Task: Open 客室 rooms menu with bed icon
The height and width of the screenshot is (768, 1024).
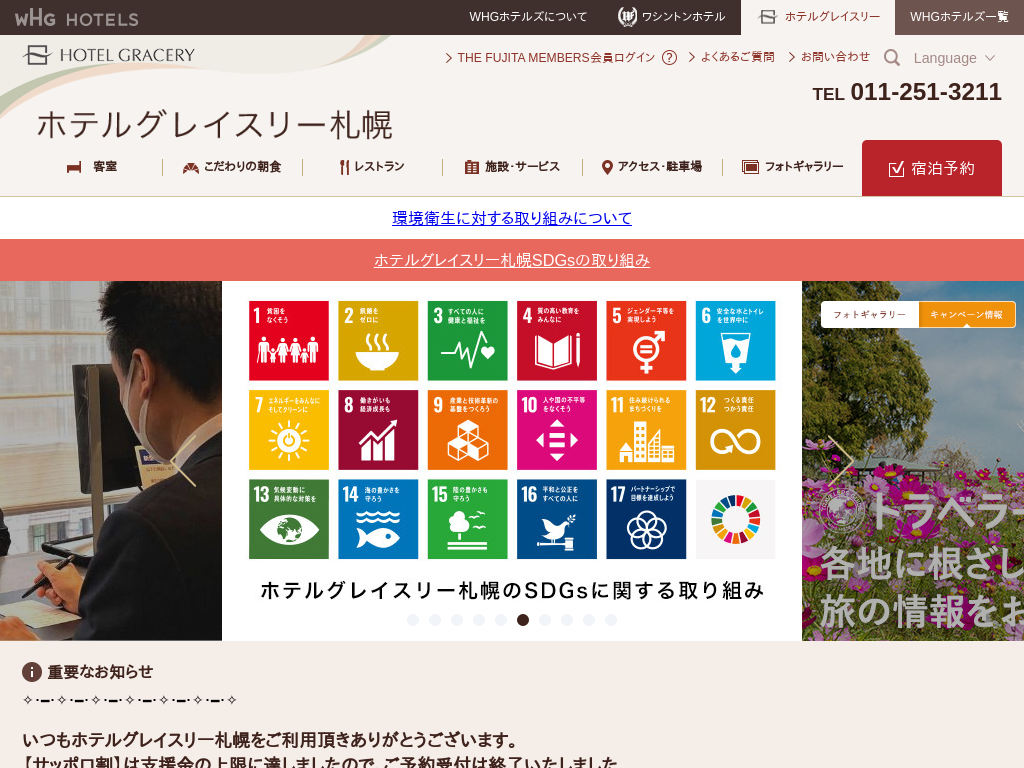Action: click(x=92, y=167)
